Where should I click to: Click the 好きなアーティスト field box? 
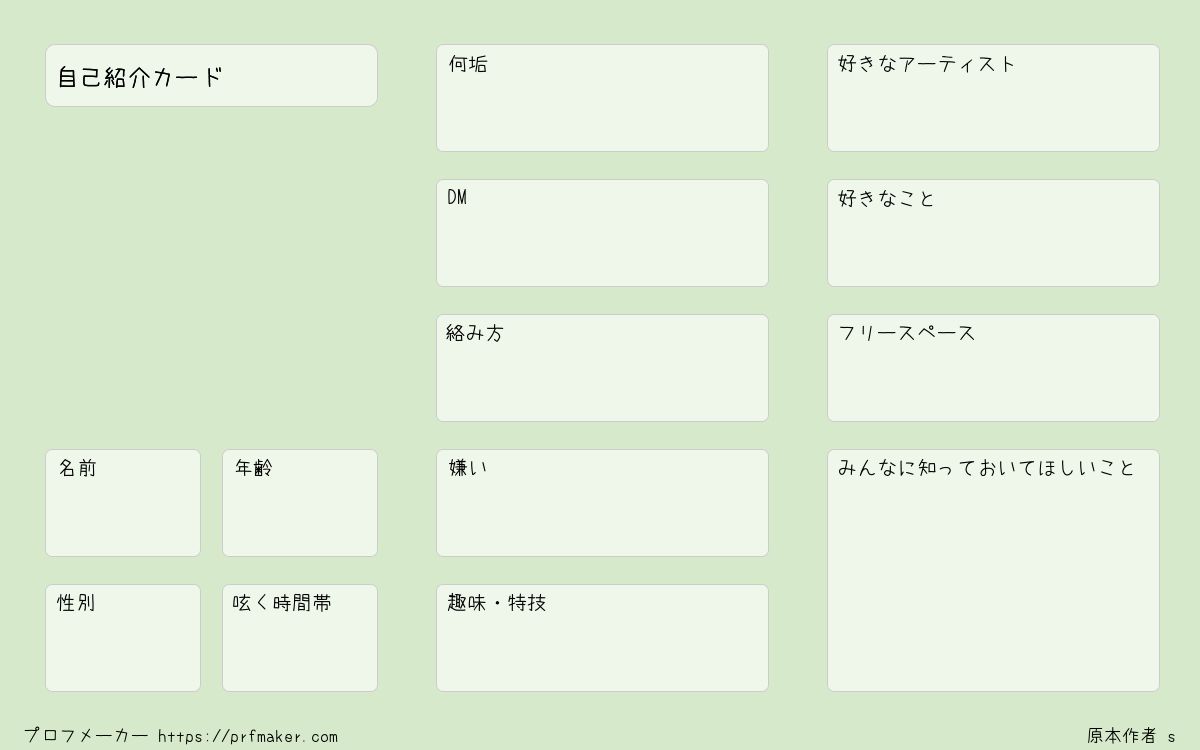point(993,98)
